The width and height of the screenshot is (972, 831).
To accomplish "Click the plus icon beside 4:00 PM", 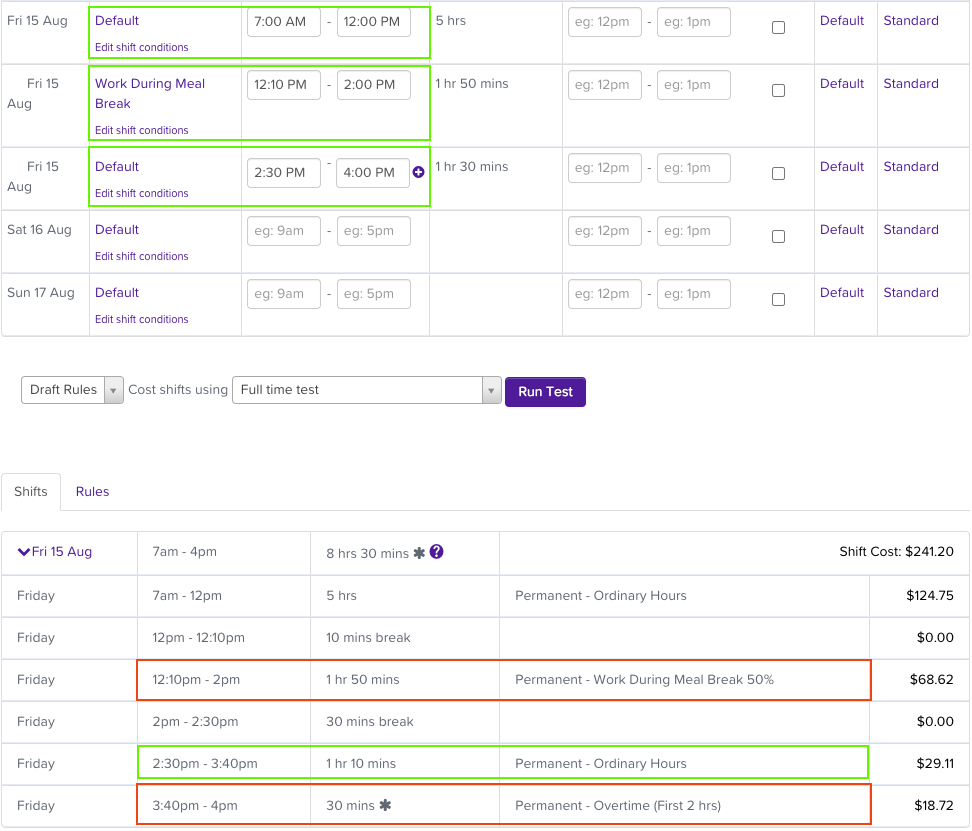I will (418, 173).
